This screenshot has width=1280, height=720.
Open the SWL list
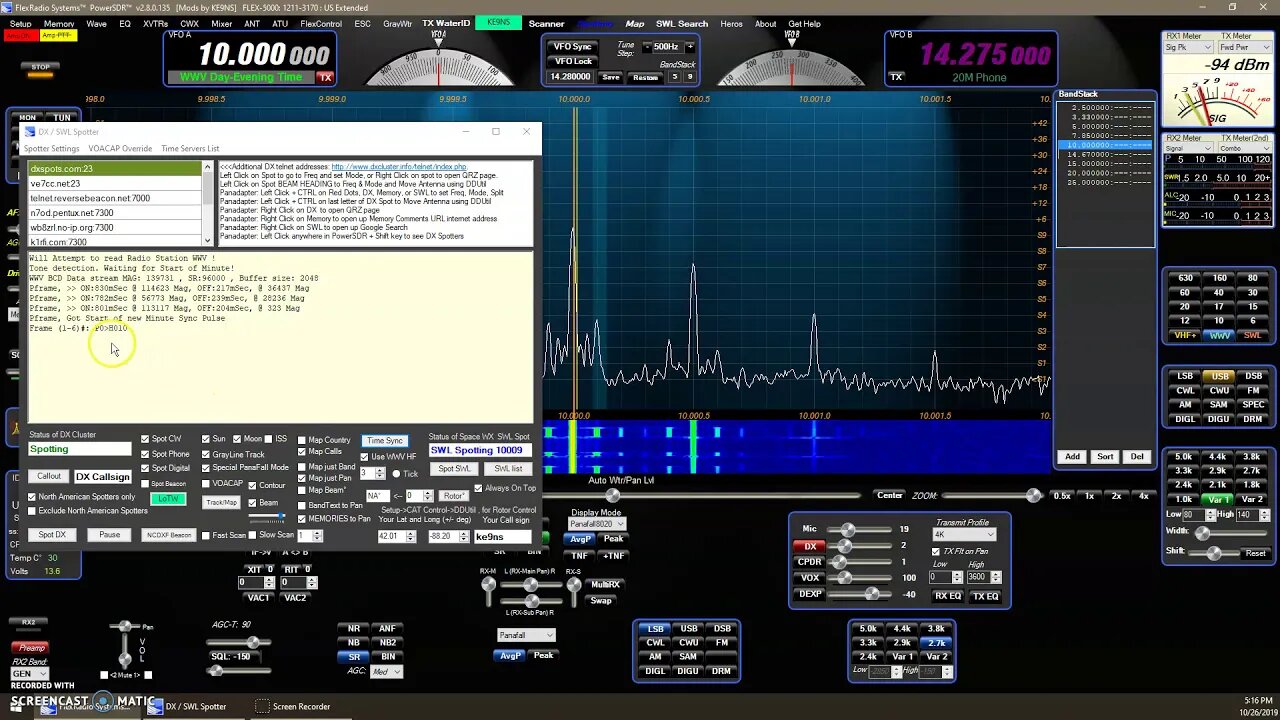[508, 469]
